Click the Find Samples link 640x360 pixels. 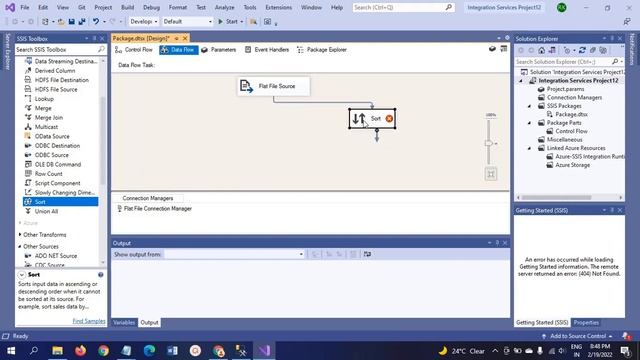tap(89, 321)
